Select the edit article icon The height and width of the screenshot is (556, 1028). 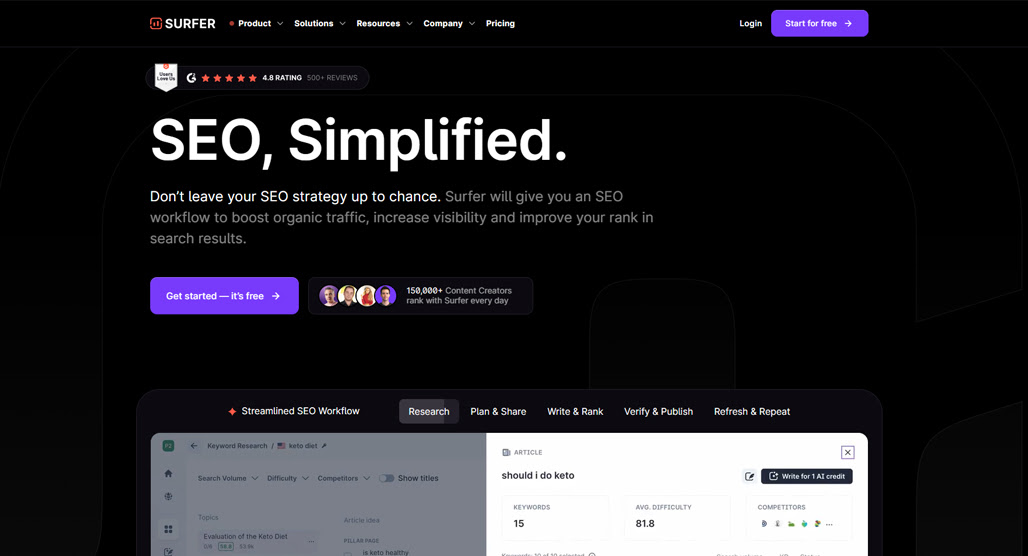point(749,477)
